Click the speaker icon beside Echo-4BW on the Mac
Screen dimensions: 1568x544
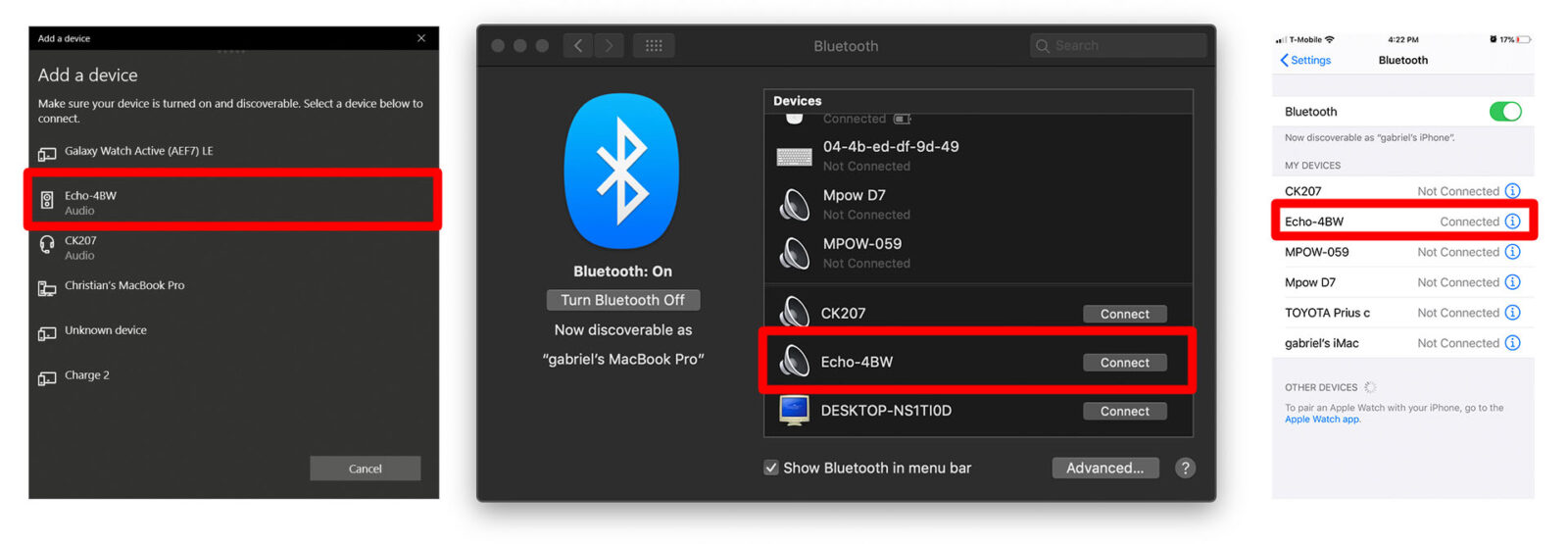click(x=794, y=362)
